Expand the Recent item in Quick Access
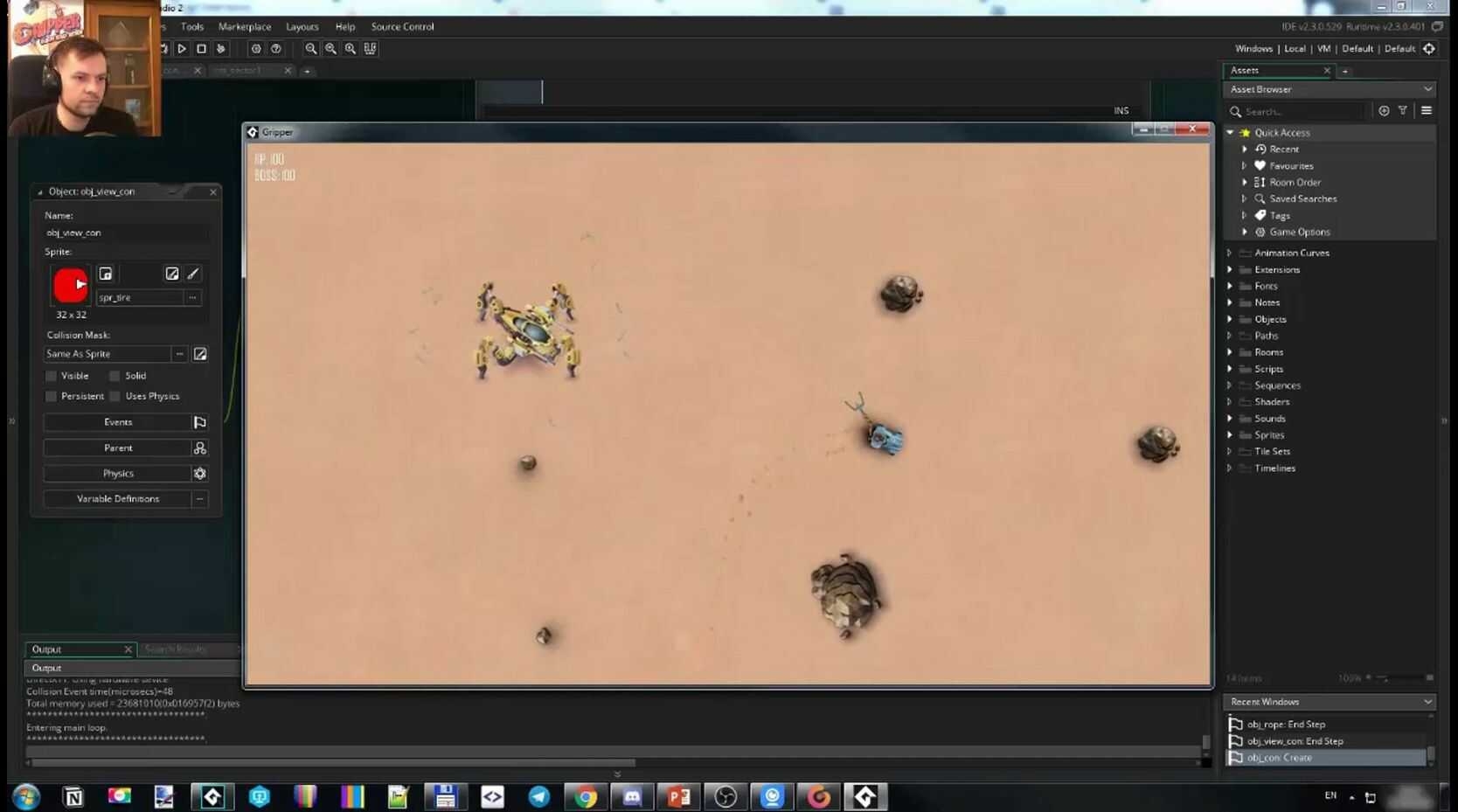 coord(1245,149)
